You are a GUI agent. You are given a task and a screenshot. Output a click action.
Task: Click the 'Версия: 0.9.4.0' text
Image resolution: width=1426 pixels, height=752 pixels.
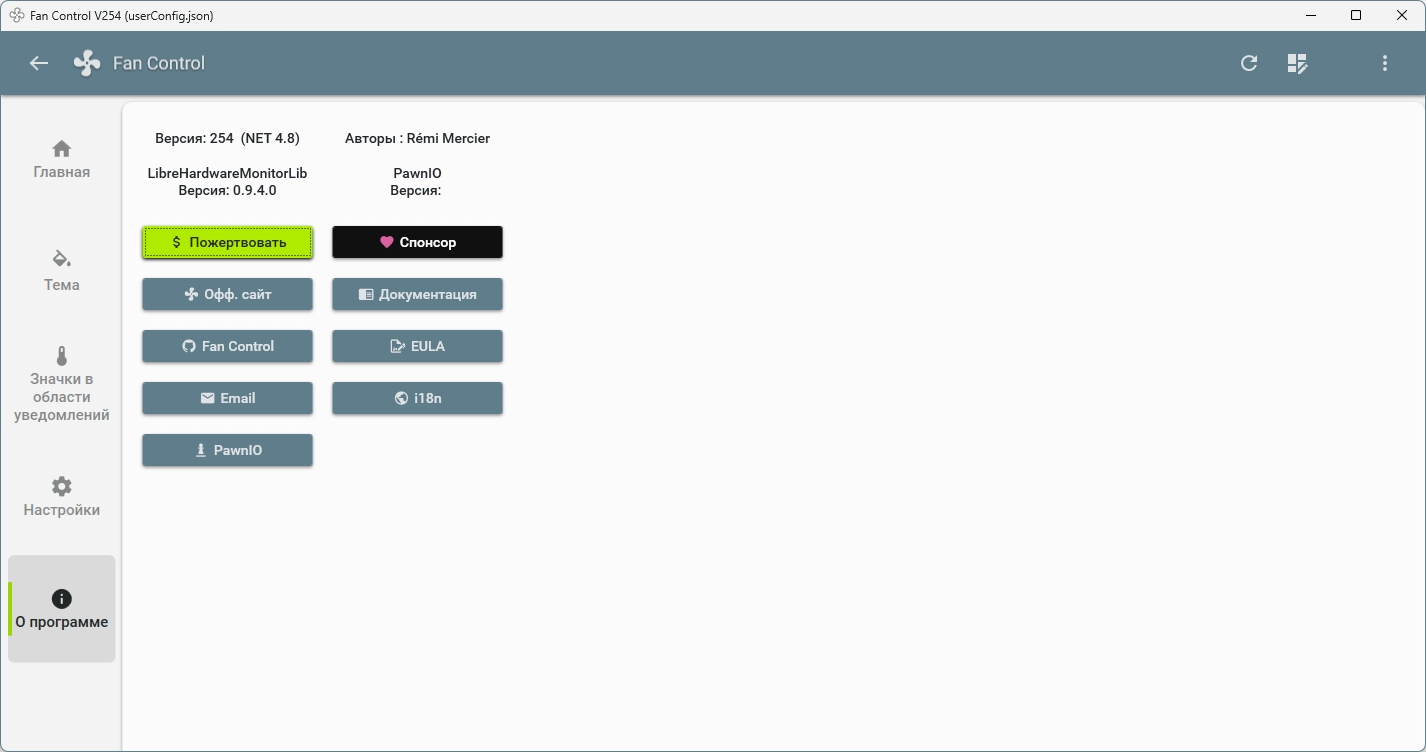tap(227, 190)
